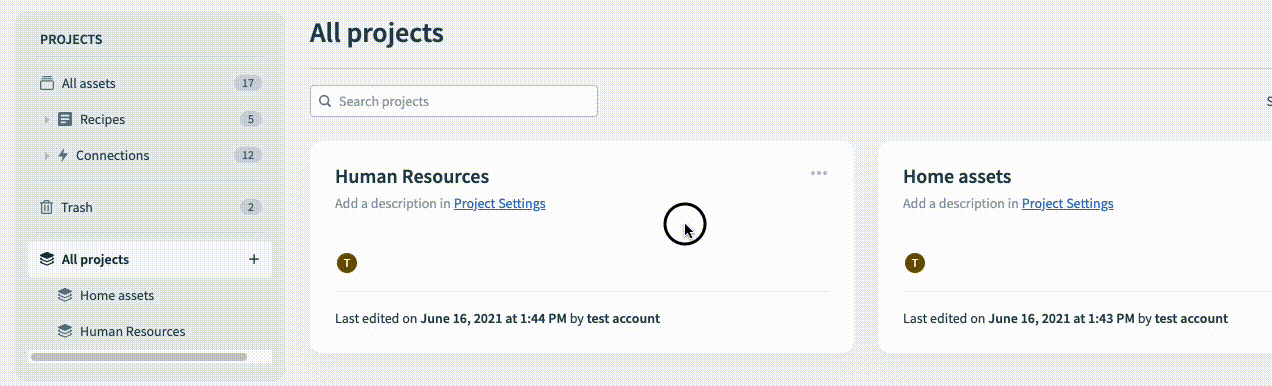Image resolution: width=1272 pixels, height=386 pixels.
Task: Add a new project with plus icon
Action: click(254, 259)
